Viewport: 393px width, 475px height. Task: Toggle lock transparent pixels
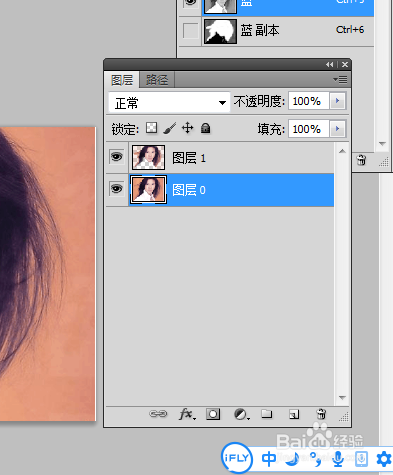(x=152, y=128)
